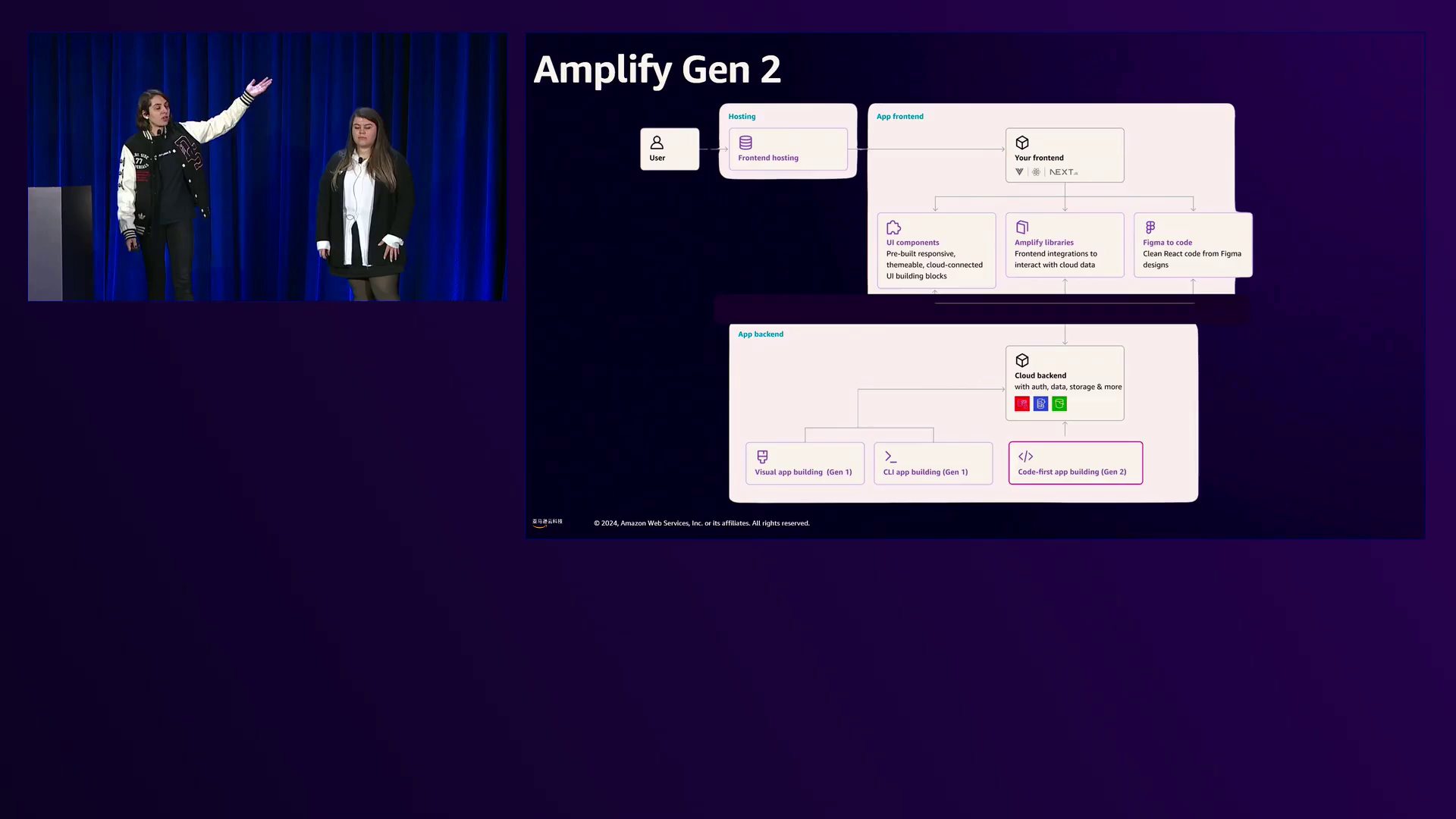Click the User person icon
Image resolution: width=1456 pixels, height=819 pixels.
657,143
